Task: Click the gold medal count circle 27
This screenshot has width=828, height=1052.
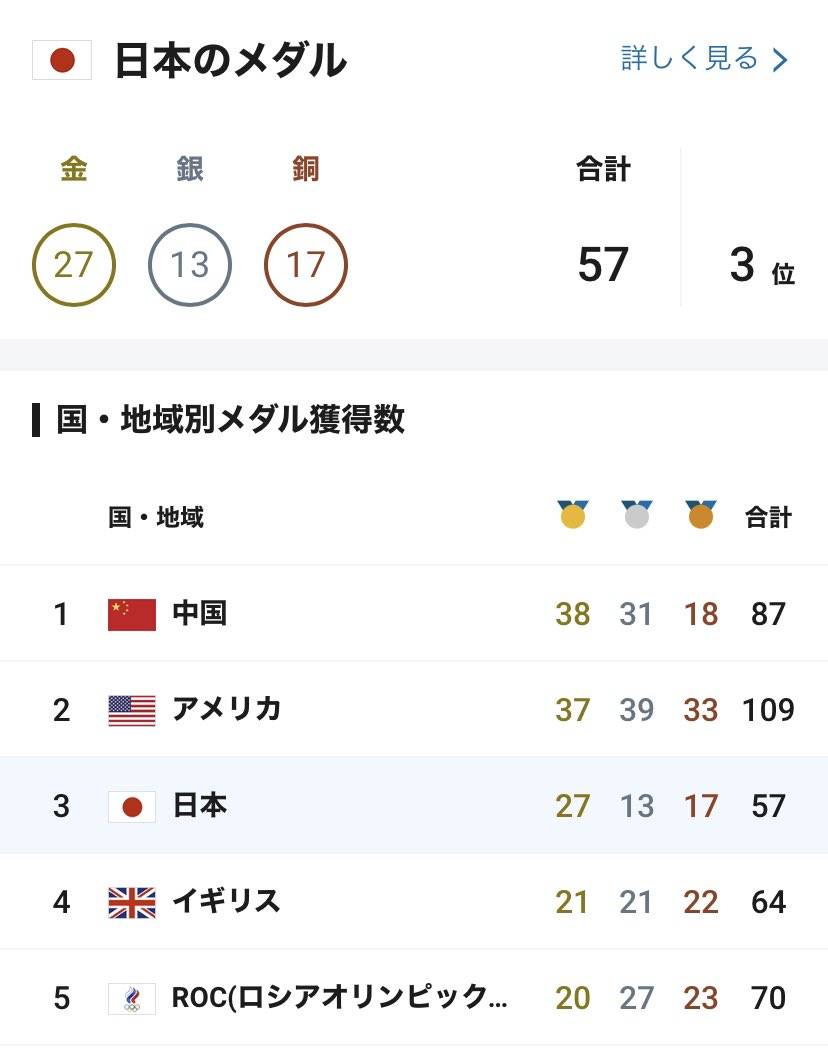Action: point(74,265)
